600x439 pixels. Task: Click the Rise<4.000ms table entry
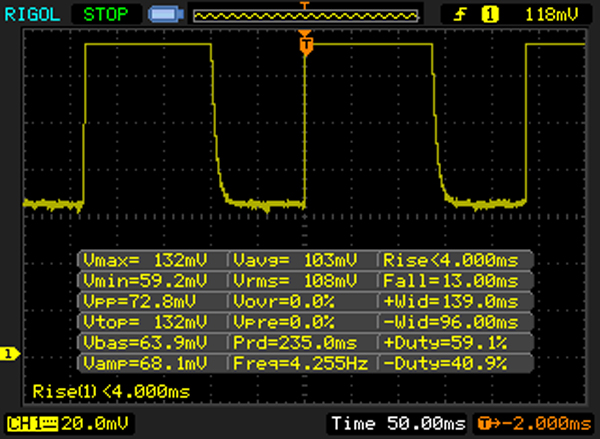coord(451,260)
